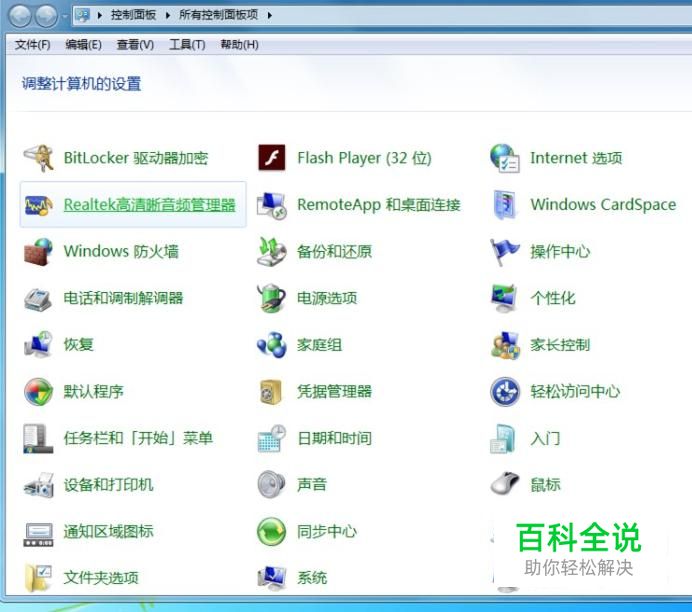Viewport: 692px width, 612px height.
Task: Open the 文件(F) menu
Action: (x=33, y=45)
